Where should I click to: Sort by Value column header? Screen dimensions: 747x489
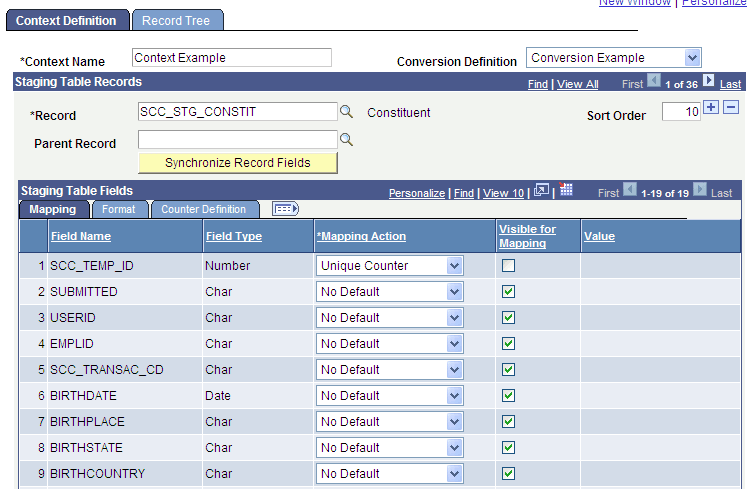tap(599, 236)
